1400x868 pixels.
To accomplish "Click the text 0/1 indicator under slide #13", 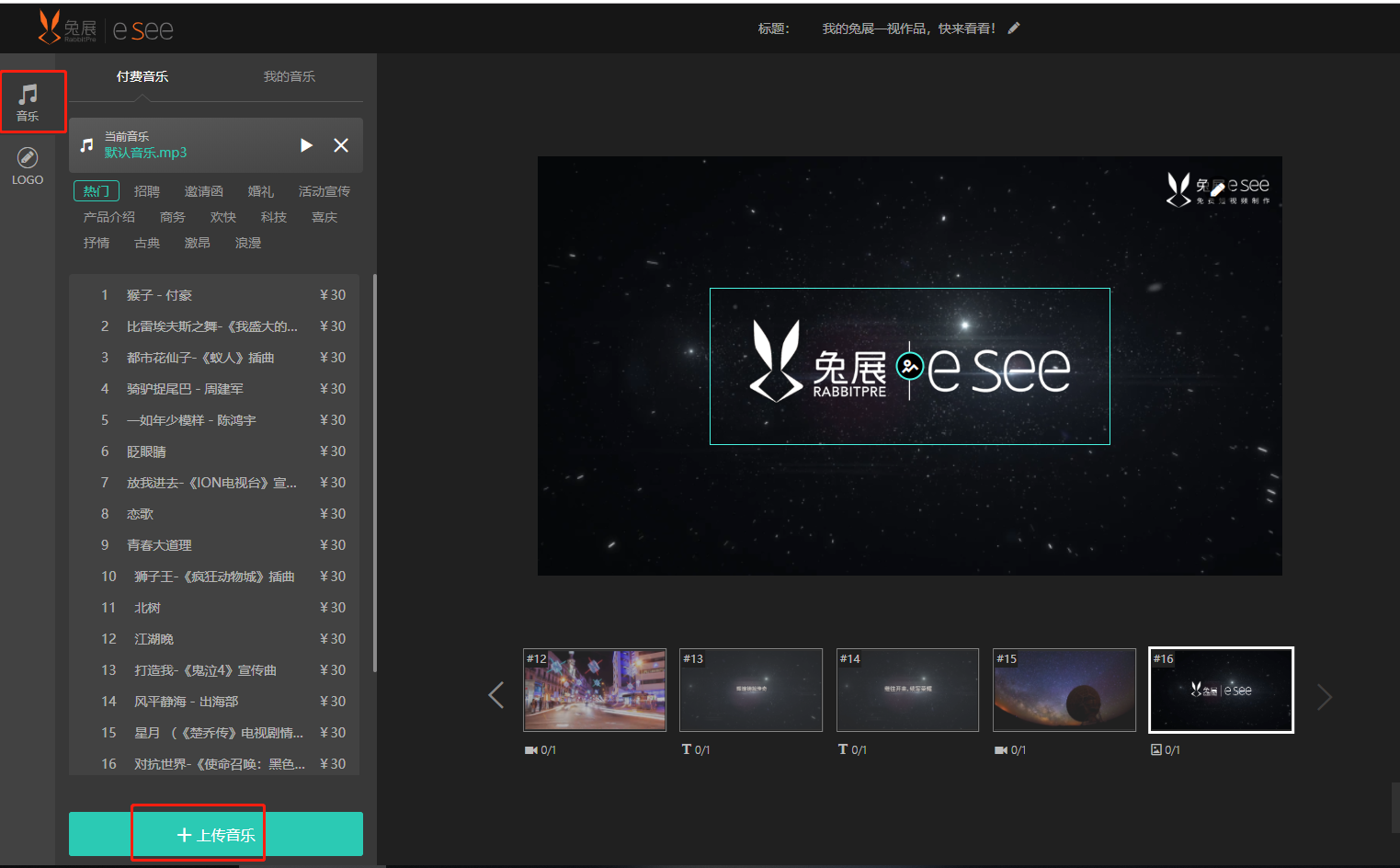I will coord(696,750).
